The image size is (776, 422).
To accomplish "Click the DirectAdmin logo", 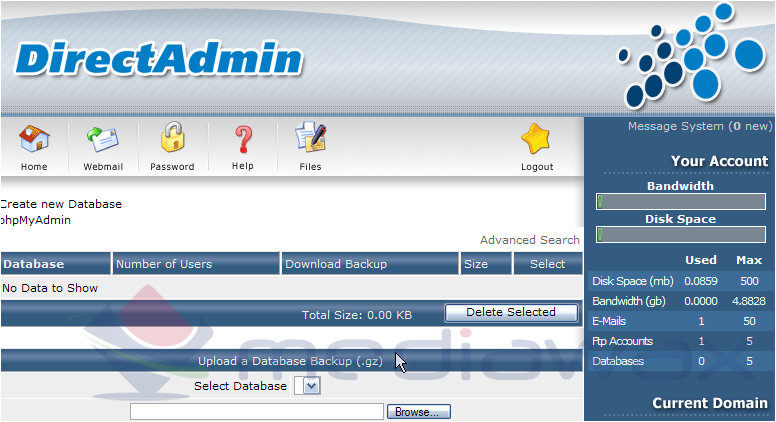I will click(158, 59).
